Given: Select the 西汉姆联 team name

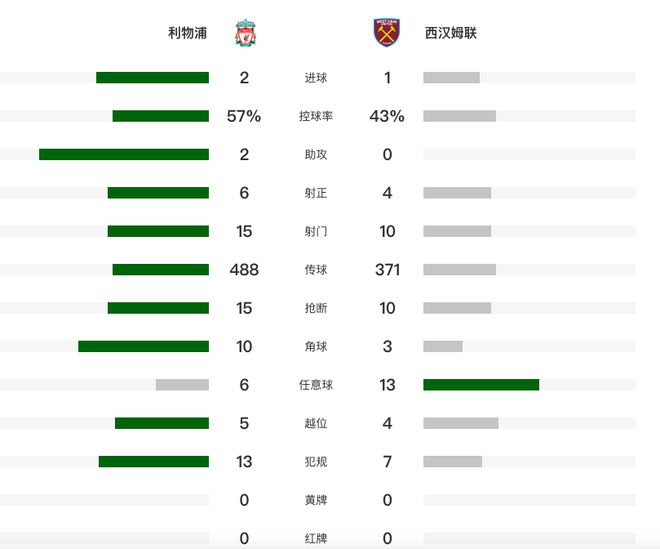Looking at the screenshot, I should (451, 33).
